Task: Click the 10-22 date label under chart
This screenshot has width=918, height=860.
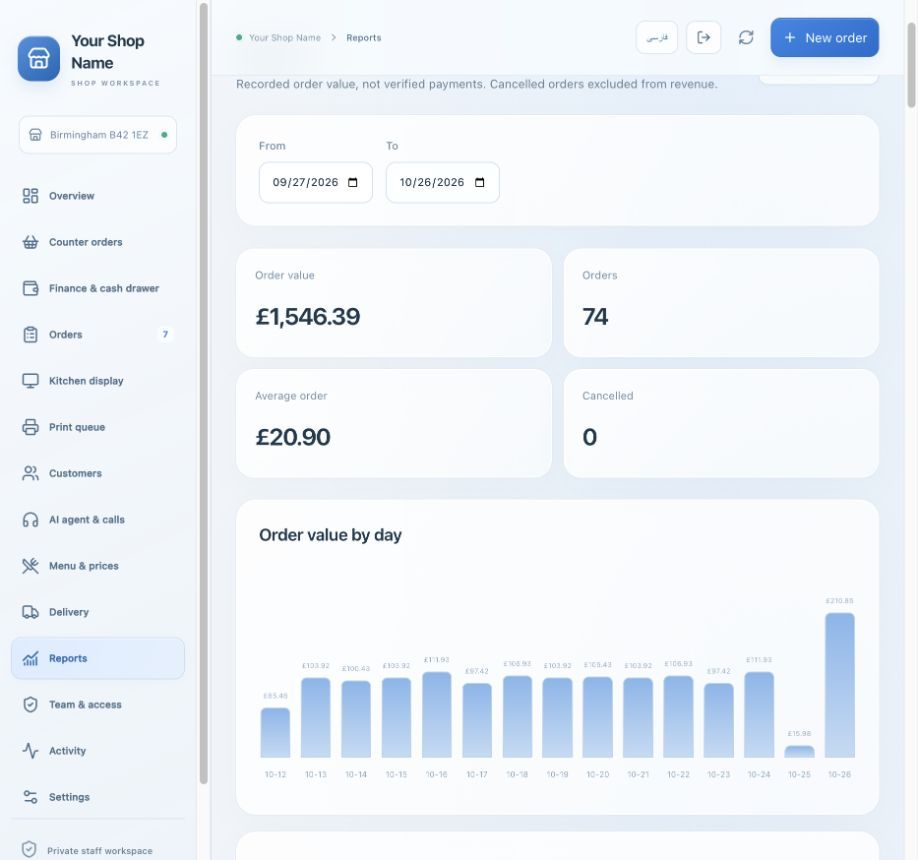Action: pyautogui.click(x=679, y=775)
